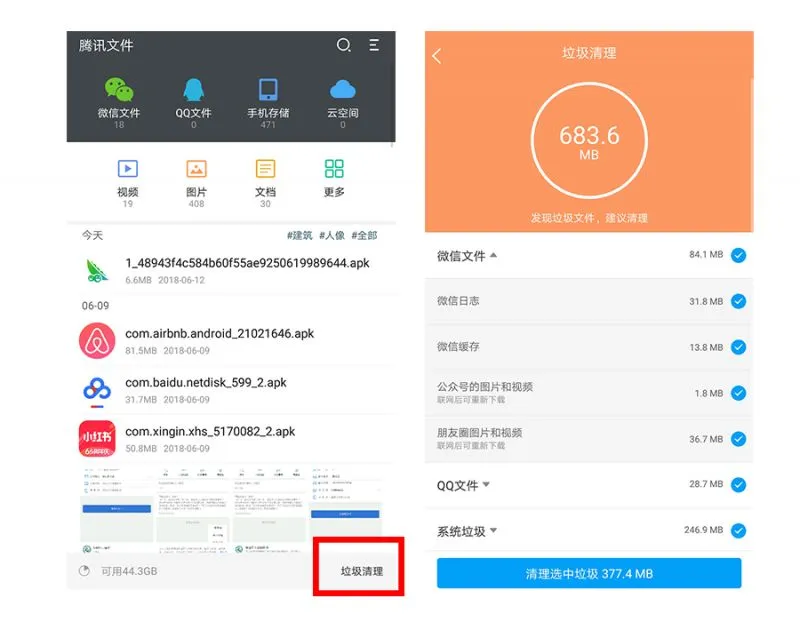800x622 pixels.
Task: Tap the Baidu Netdisk app icon
Action: click(97, 391)
